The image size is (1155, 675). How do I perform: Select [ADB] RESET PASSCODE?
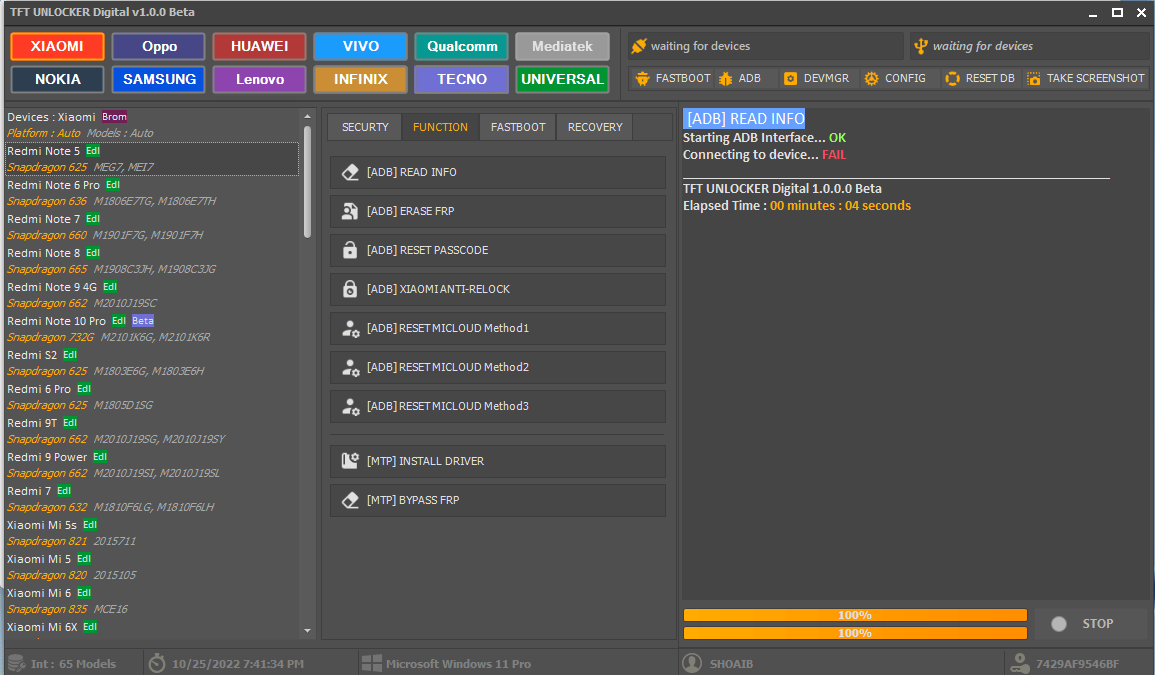(497, 250)
